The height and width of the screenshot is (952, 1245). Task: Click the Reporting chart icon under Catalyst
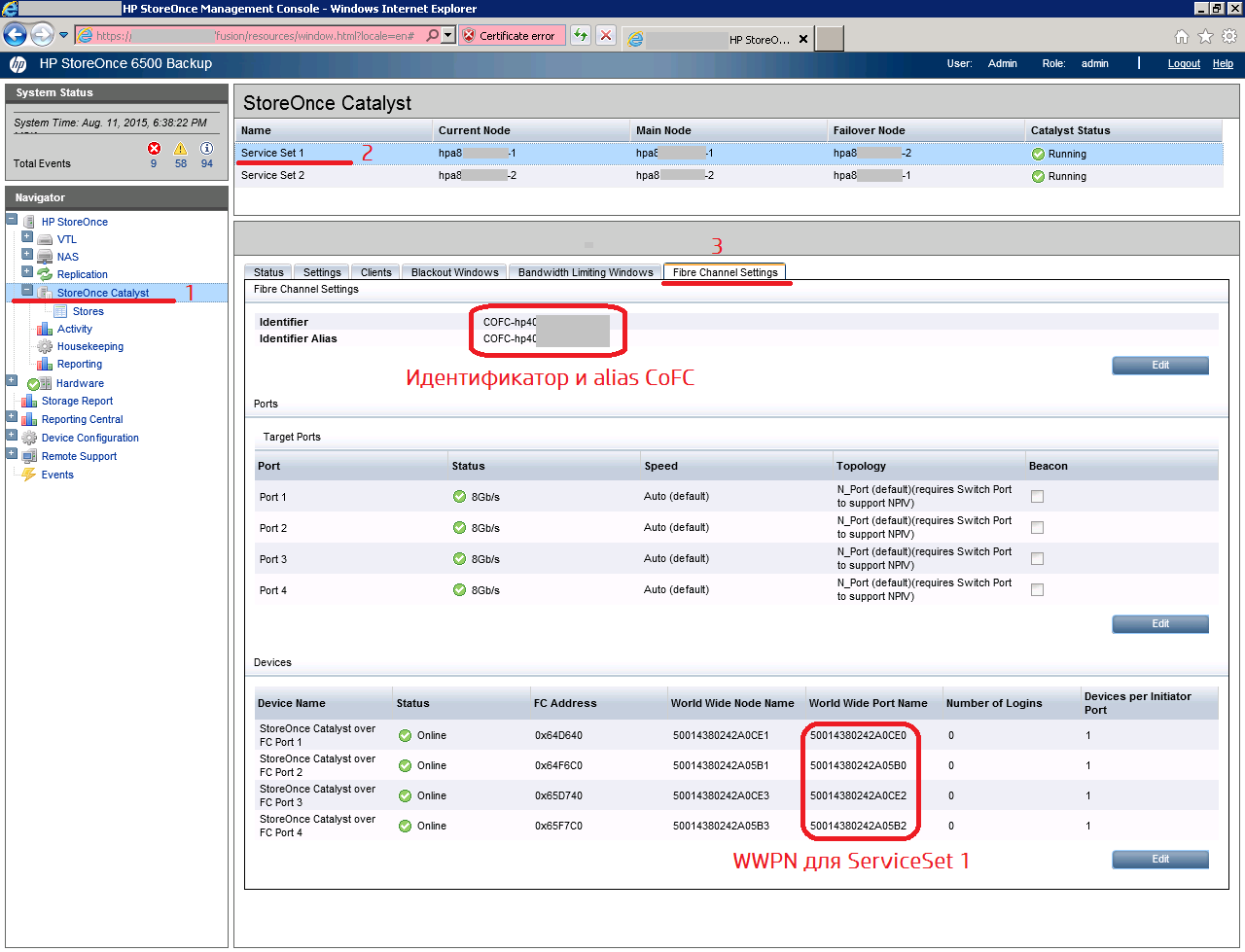pyautogui.click(x=45, y=364)
